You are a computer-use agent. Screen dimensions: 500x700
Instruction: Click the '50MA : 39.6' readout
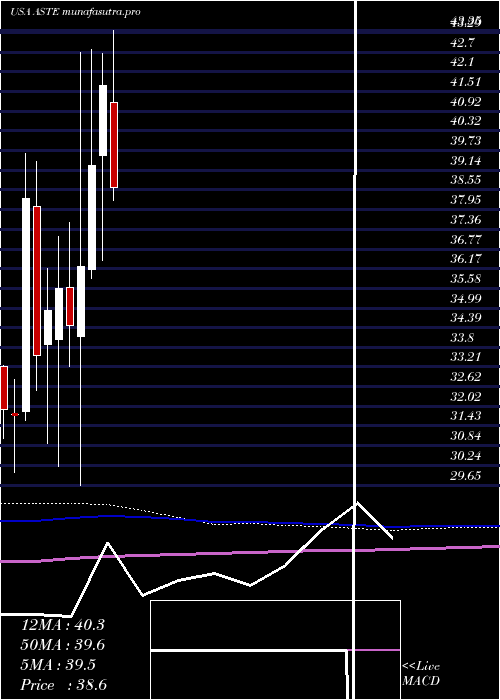pos(62,645)
